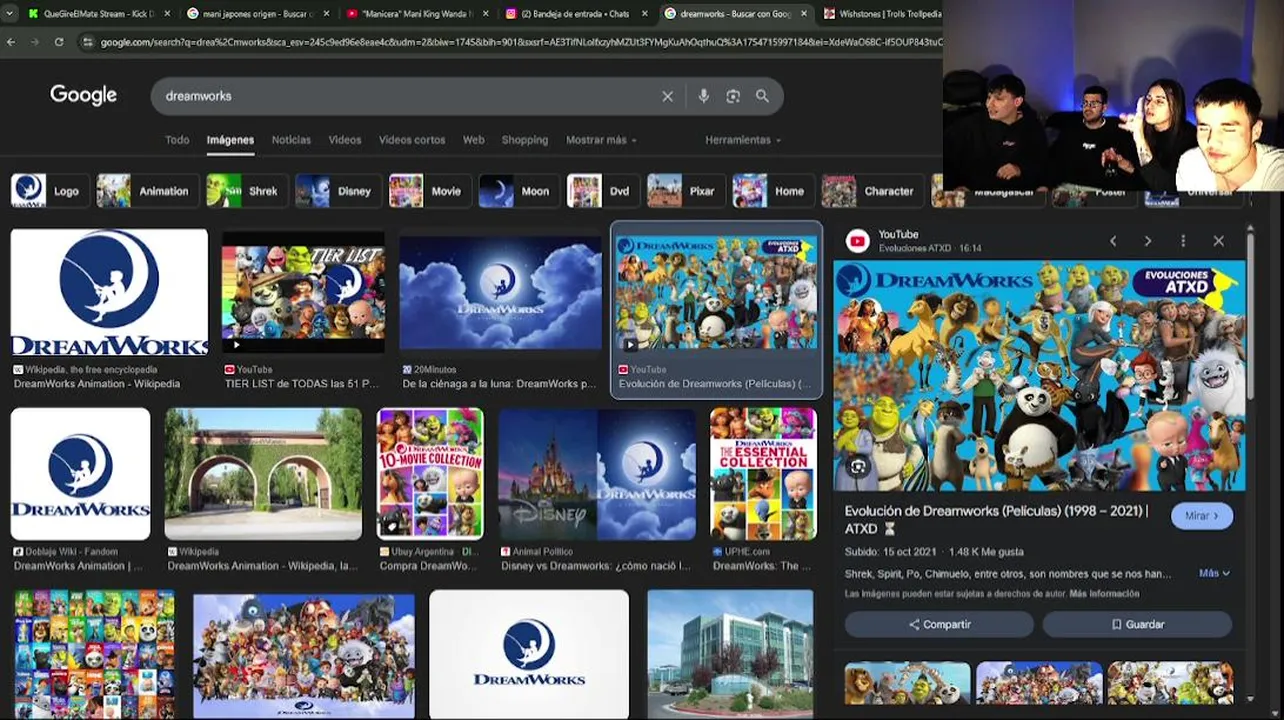Filter images by the 'Animation' chip

pos(146,191)
